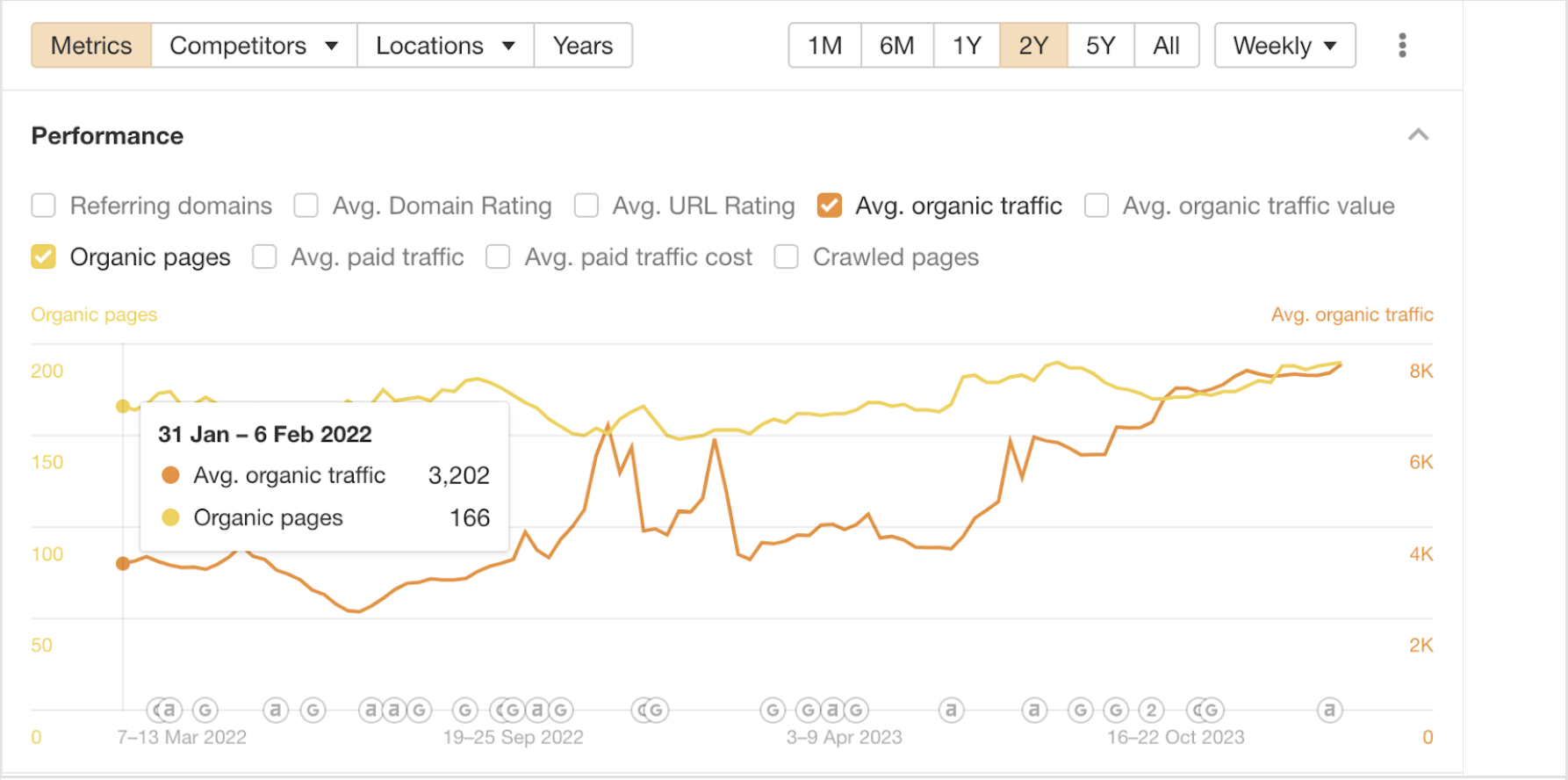Viewport: 1568px width, 780px height.
Task: Click the yellow dot beside Organic pages in tooltip
Action: pyautogui.click(x=170, y=517)
